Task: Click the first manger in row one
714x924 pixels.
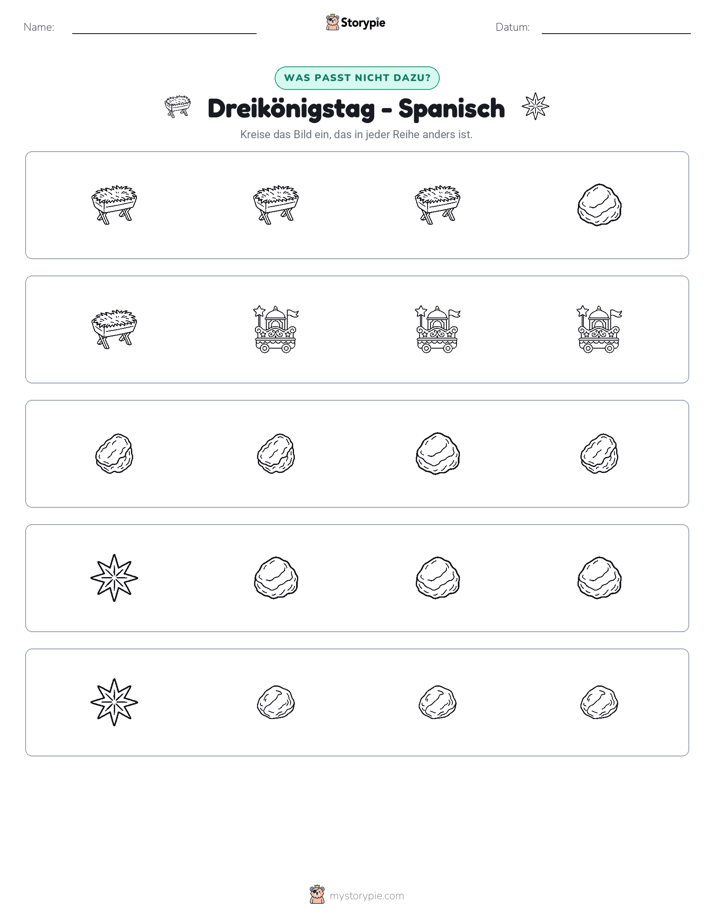Action: (x=114, y=204)
